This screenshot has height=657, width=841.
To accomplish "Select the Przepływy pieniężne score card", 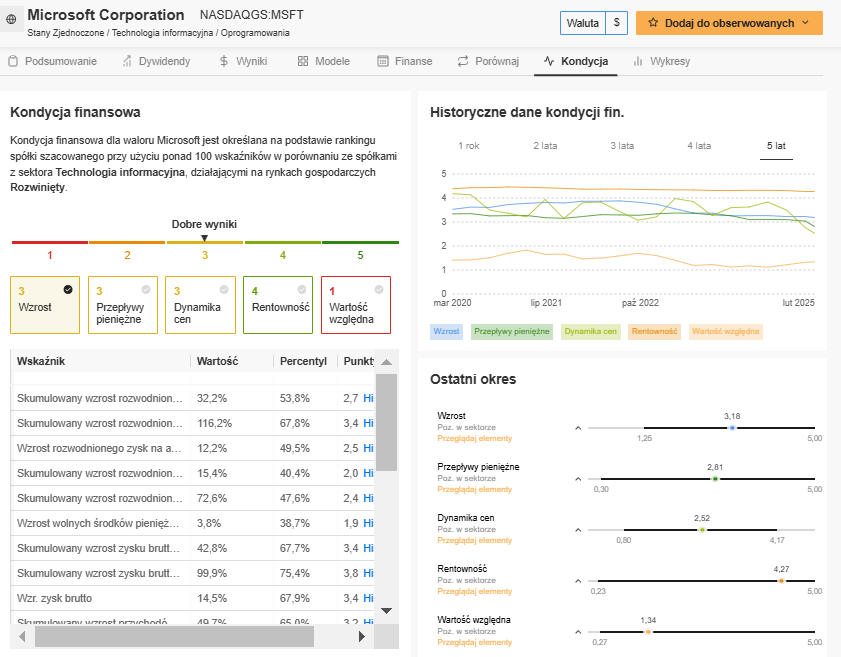I will (123, 305).
